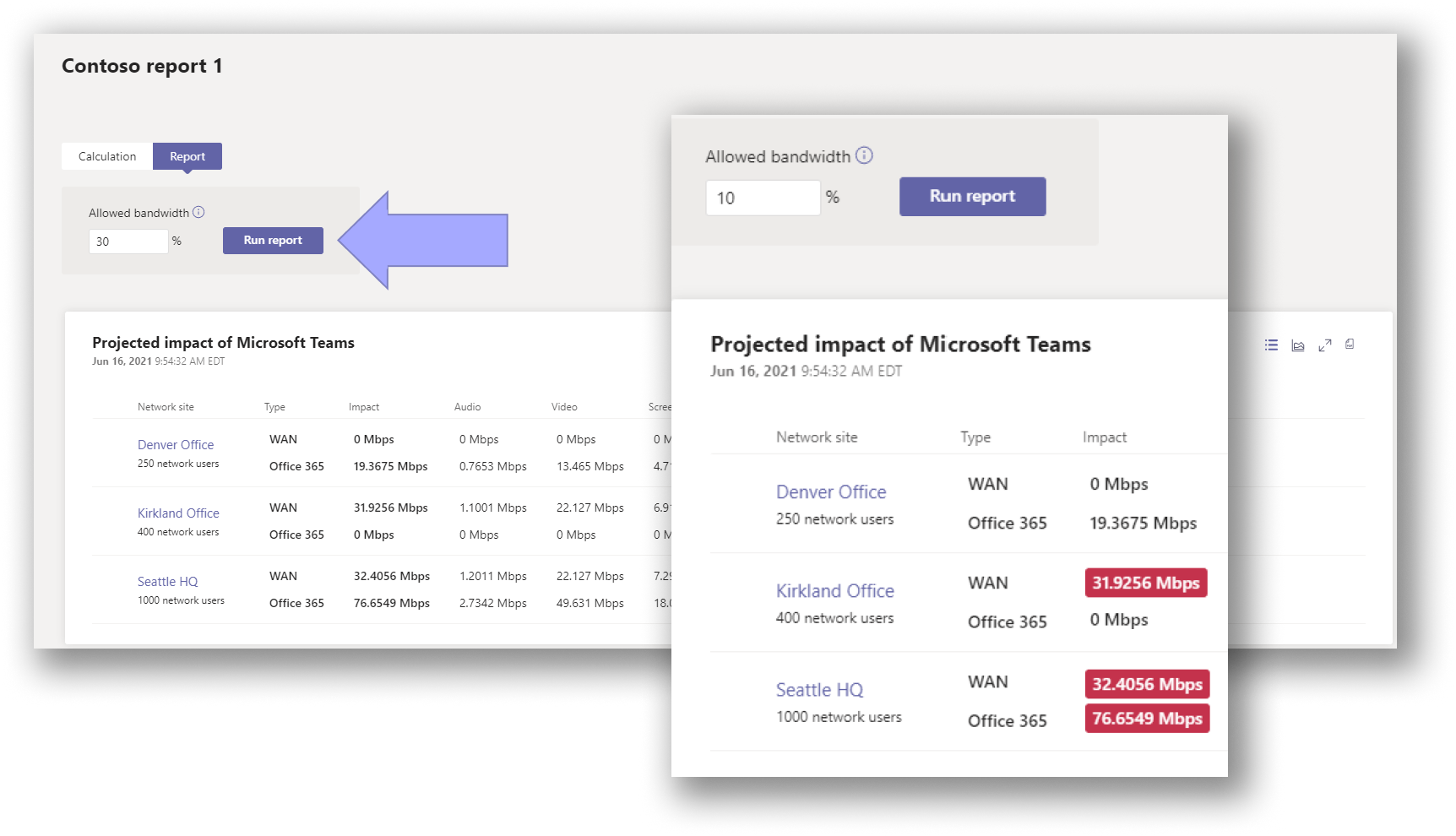Click "19.3675 Mbps" in the main report table
Image resolution: width=1456 pixels, height=836 pixels.
391,466
